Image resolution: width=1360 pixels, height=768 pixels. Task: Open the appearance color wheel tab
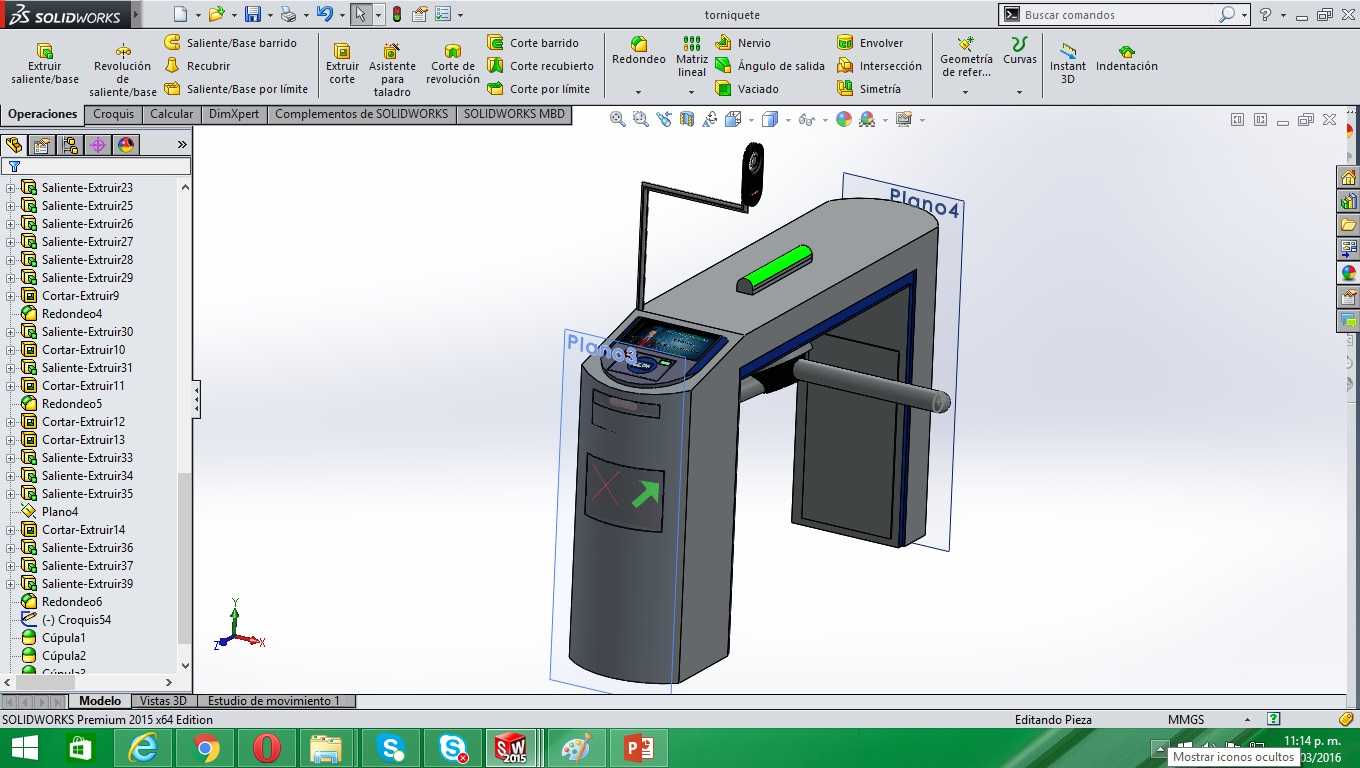(x=126, y=145)
